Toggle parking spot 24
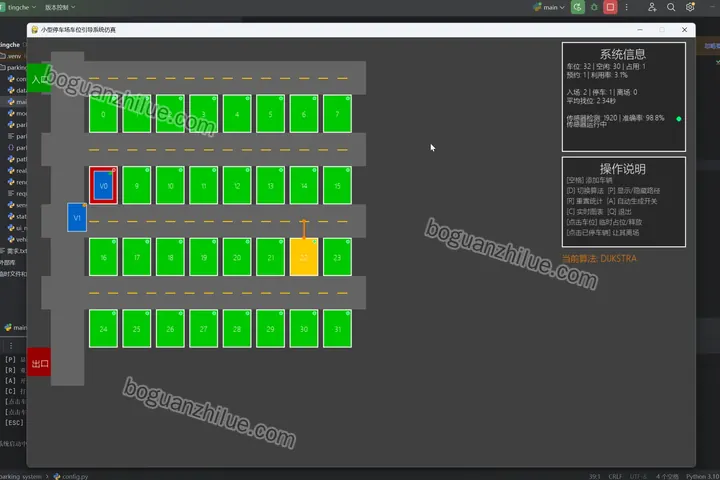Screen dimensions: 720x480 click(103, 329)
